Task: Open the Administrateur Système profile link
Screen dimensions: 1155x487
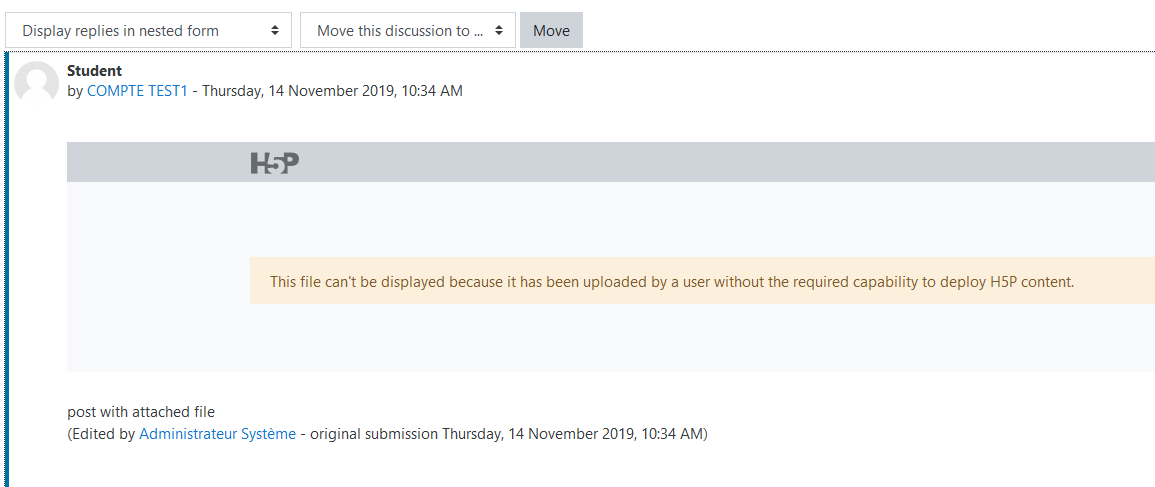Action: coord(217,434)
